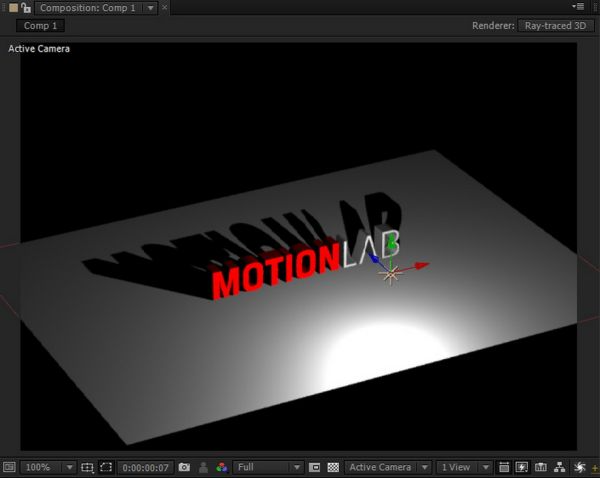Click the Reset Exposure aperture icon
Viewport: 600px width, 478px height.
point(579,467)
